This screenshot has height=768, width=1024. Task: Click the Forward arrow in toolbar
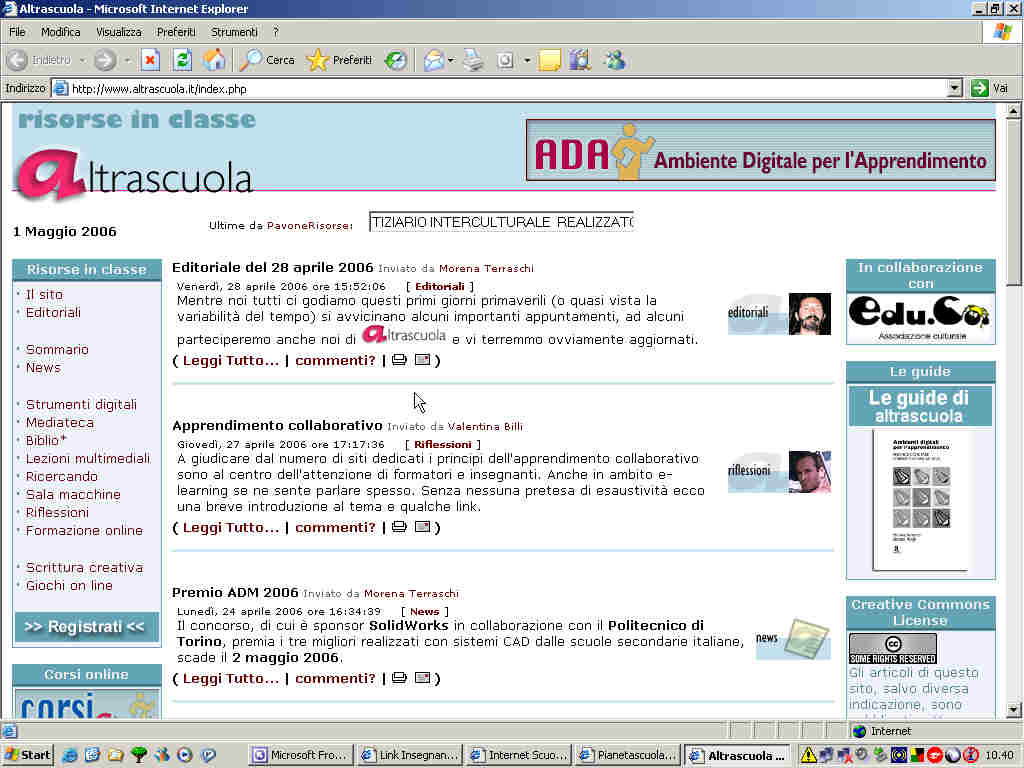104,60
